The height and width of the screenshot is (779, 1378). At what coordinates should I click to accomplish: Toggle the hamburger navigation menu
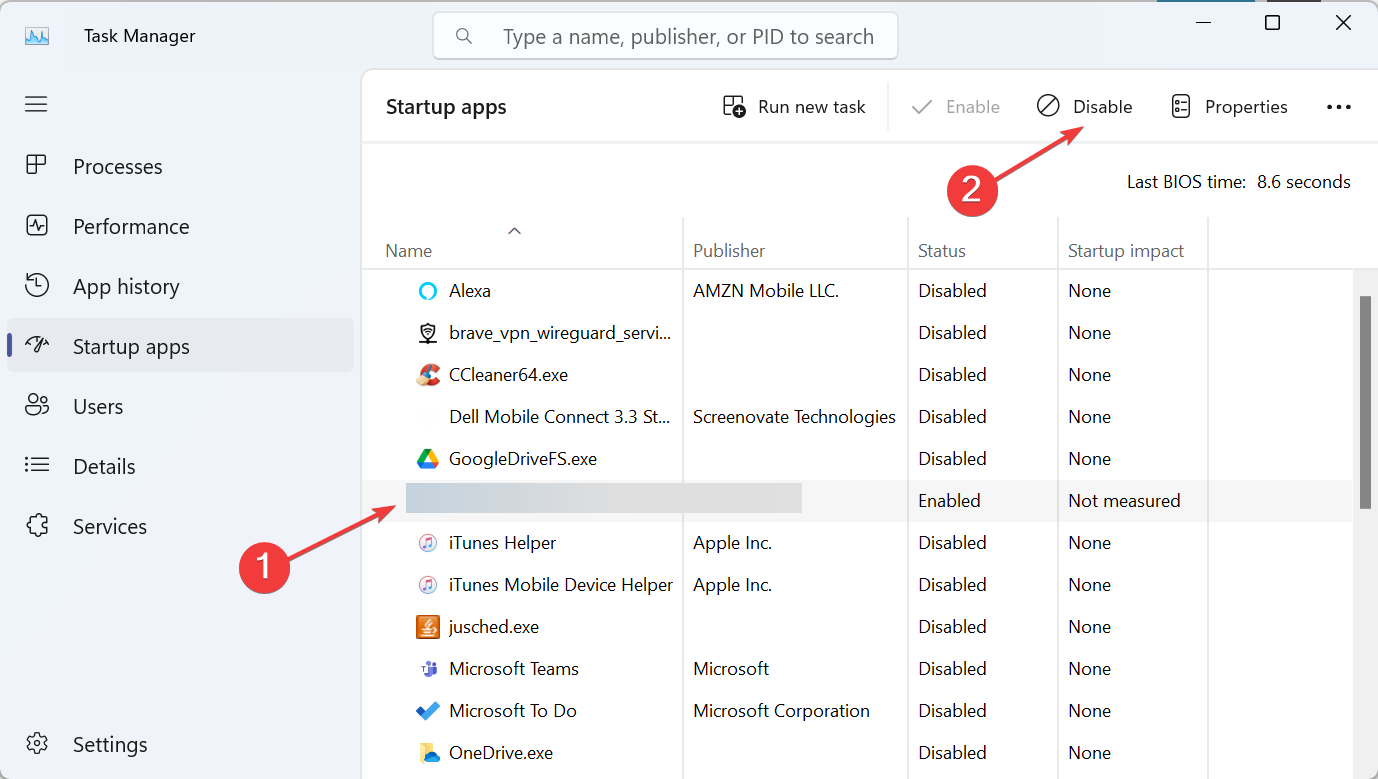pos(36,104)
